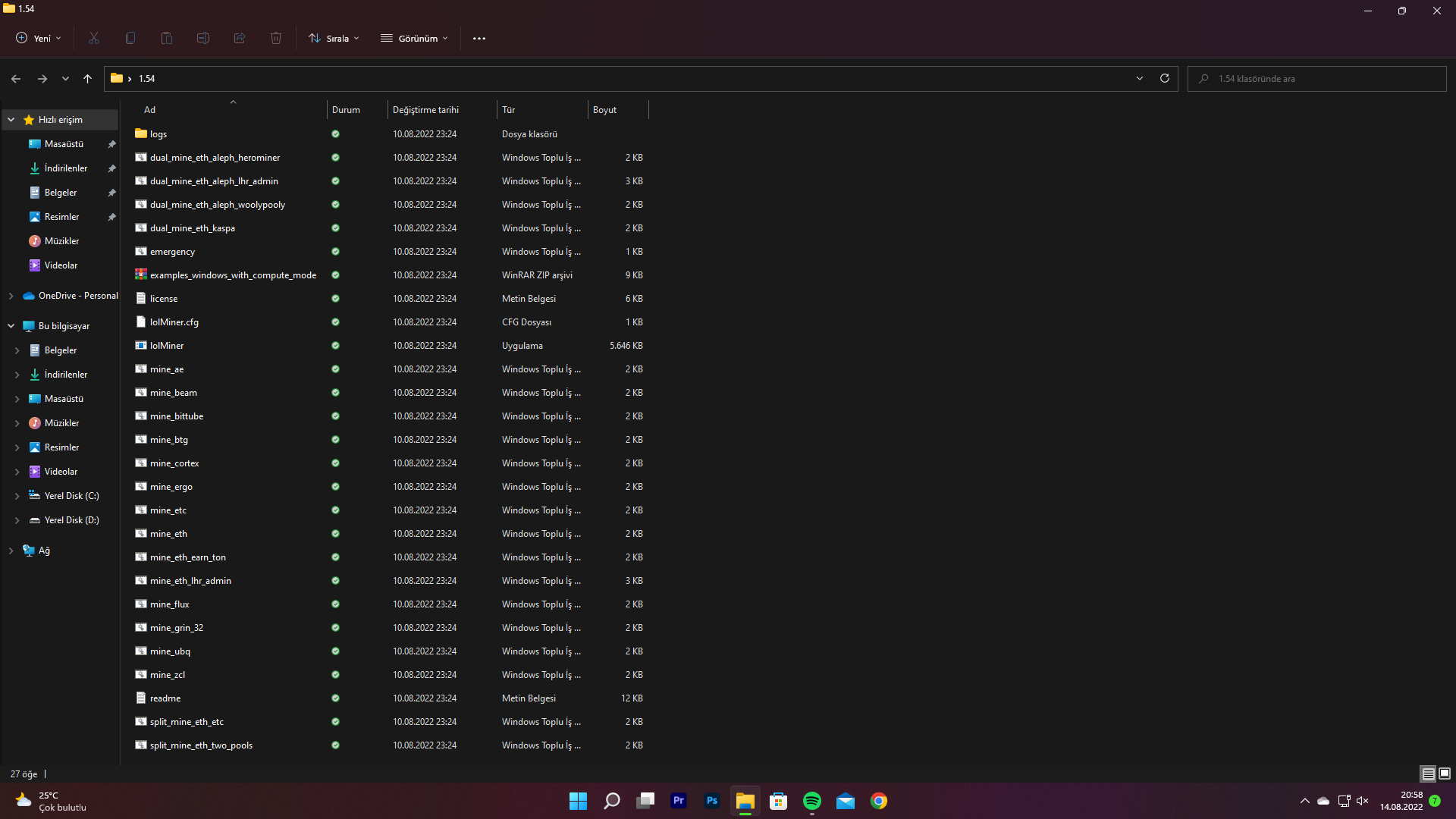This screenshot has width=1456, height=819.
Task: Click the Rename icon in toolbar
Action: point(203,38)
